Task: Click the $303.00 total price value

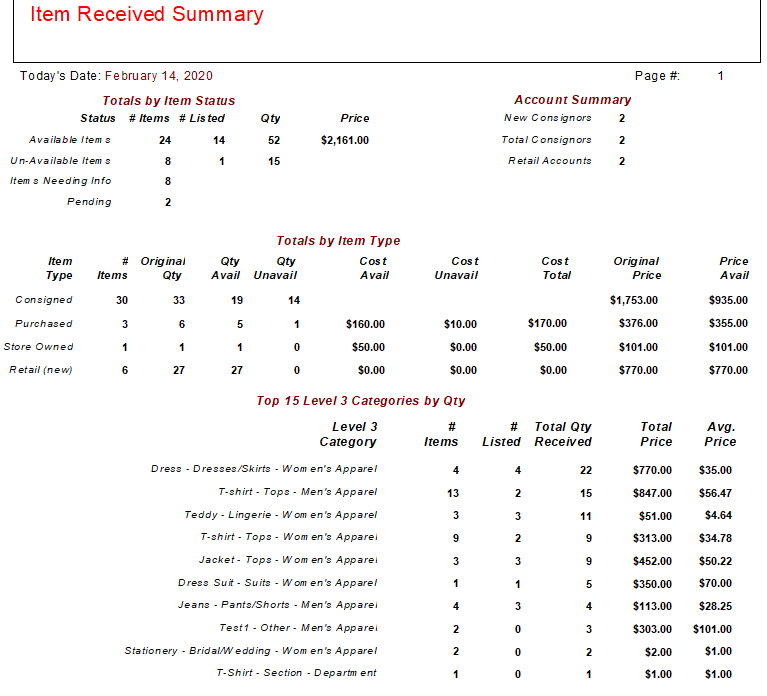Action: [652, 629]
